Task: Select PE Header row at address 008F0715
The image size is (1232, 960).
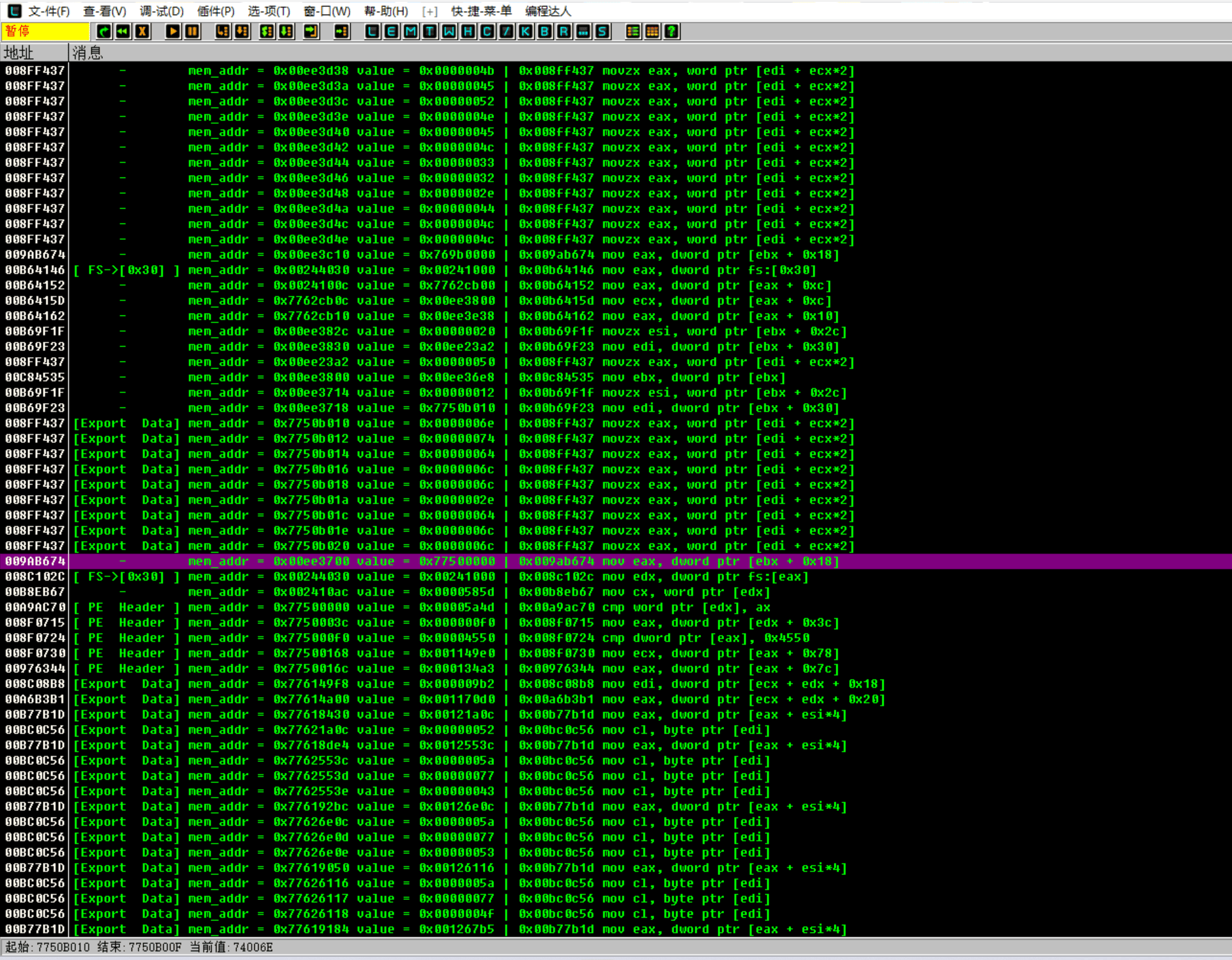Action: pyautogui.click(x=616, y=623)
